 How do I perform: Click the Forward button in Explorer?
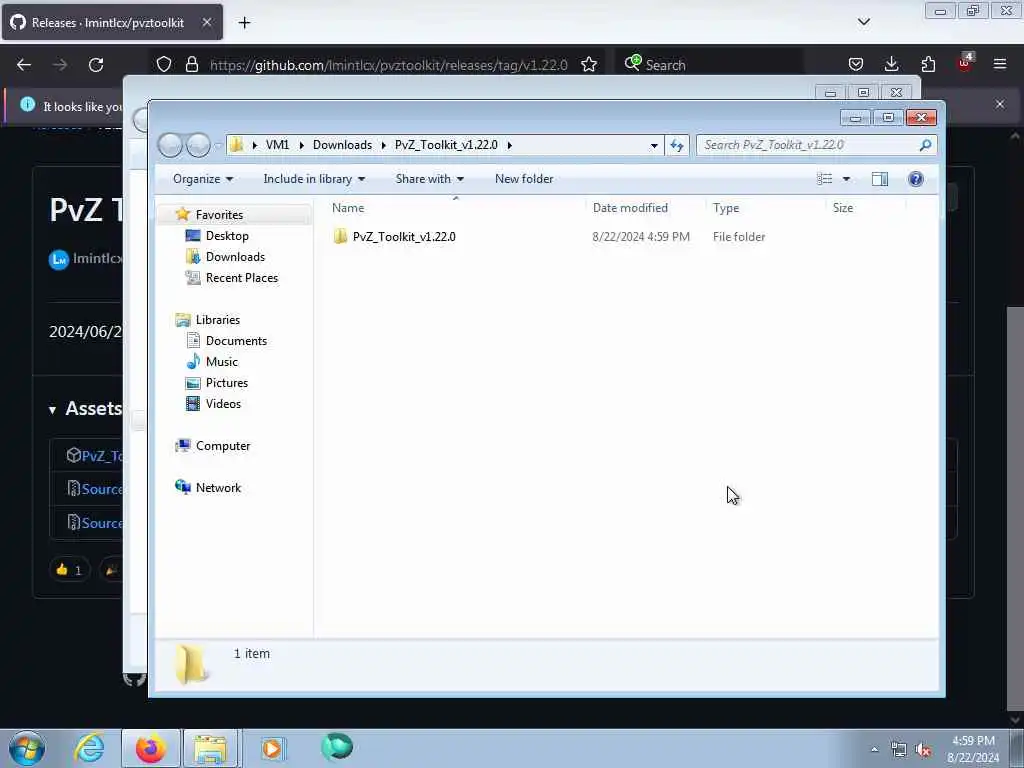198,145
